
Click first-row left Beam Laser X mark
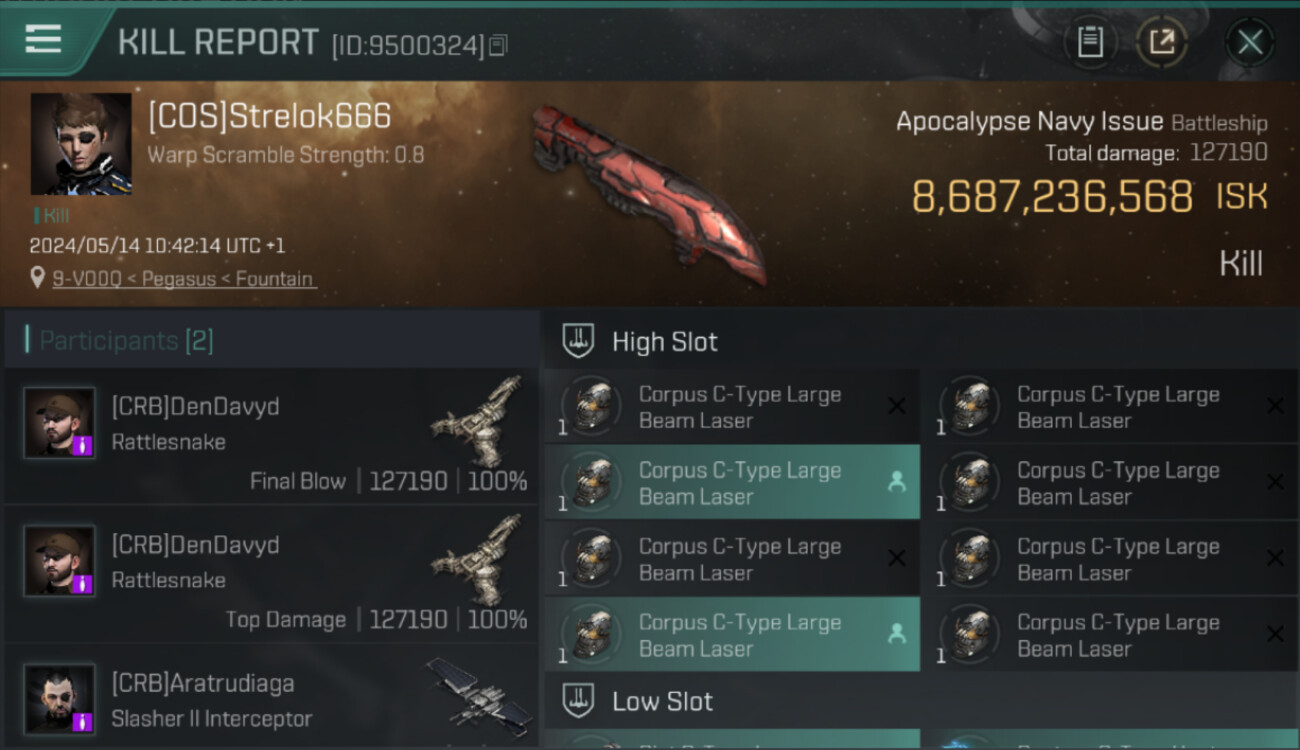pos(897,405)
